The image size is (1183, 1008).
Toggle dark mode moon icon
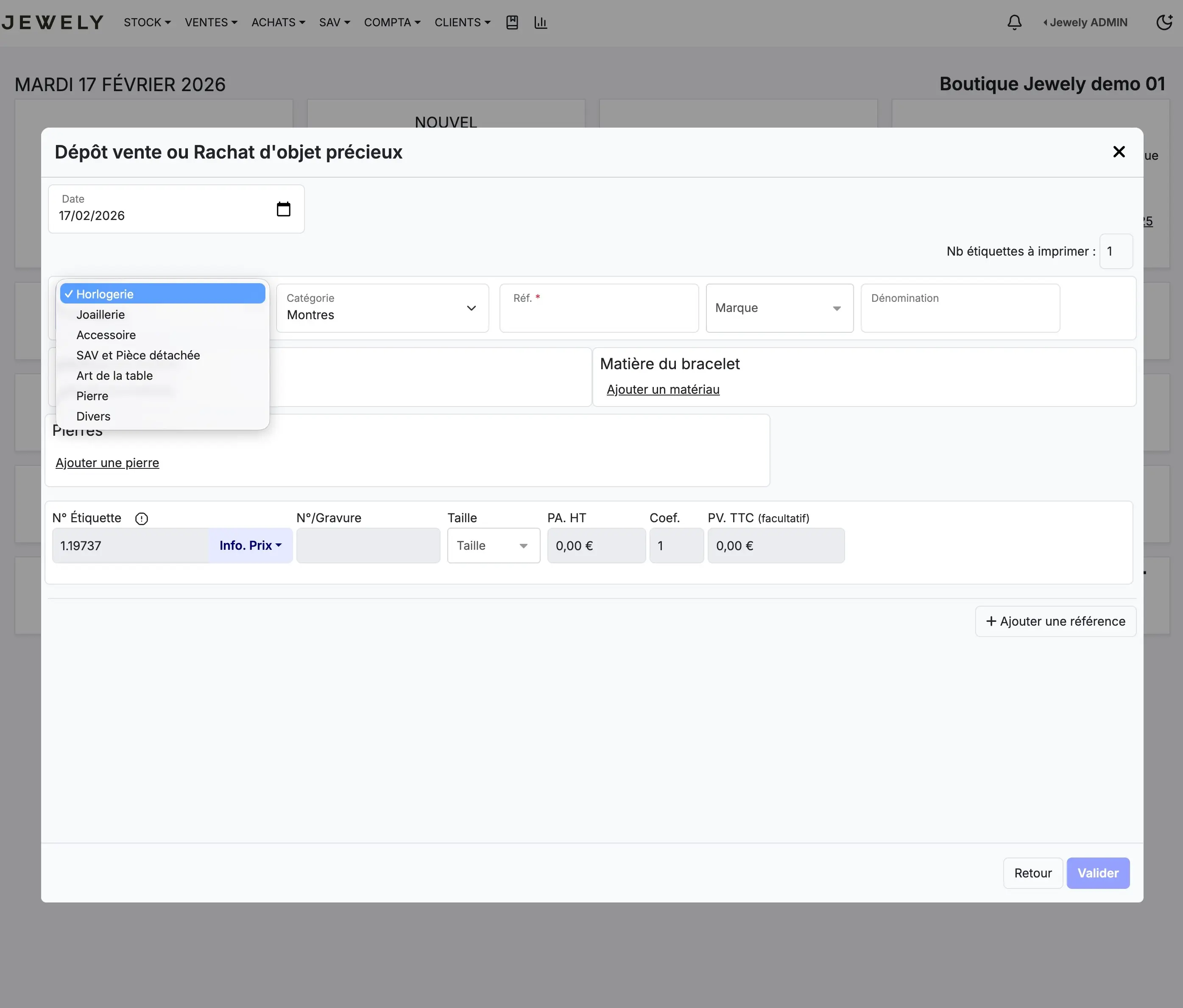coord(1164,22)
